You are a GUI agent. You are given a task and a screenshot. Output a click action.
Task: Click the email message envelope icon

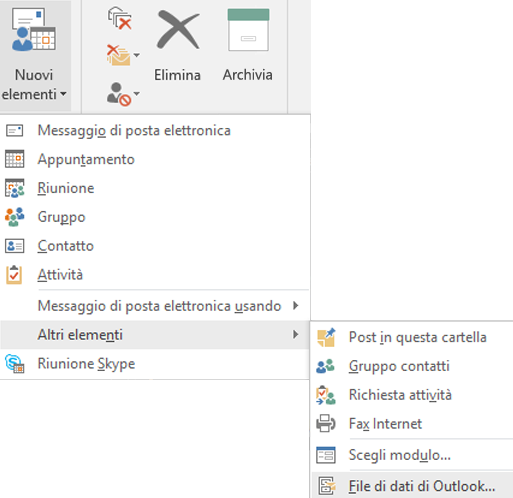pyautogui.click(x=14, y=130)
